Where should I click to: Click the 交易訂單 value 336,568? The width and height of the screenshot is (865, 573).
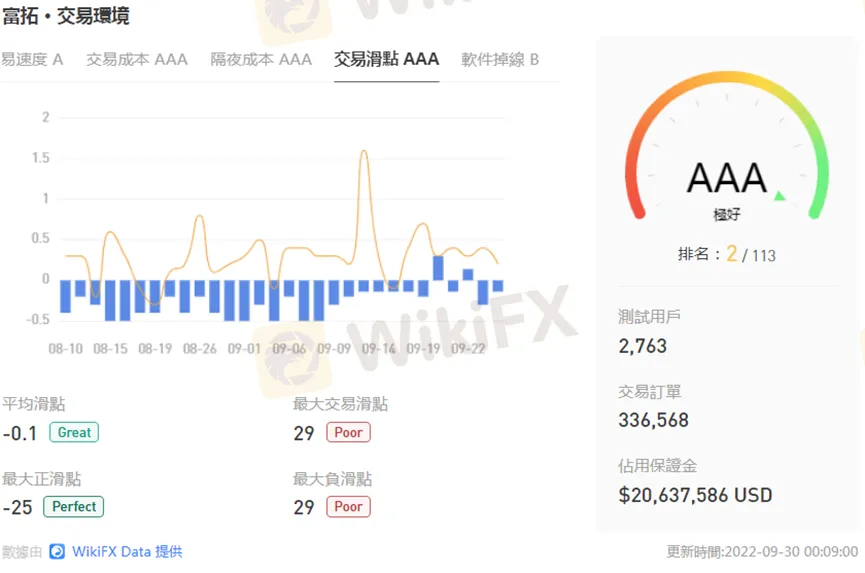[654, 420]
